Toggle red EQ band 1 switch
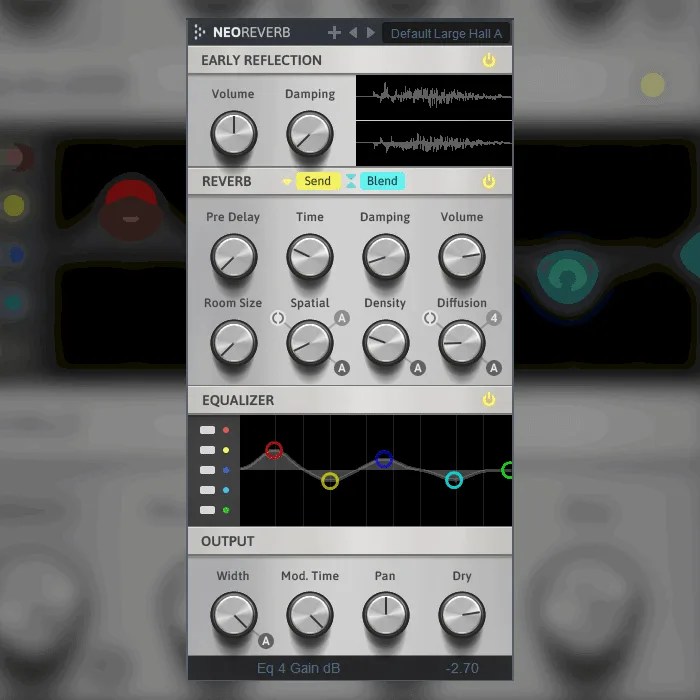 (x=207, y=430)
